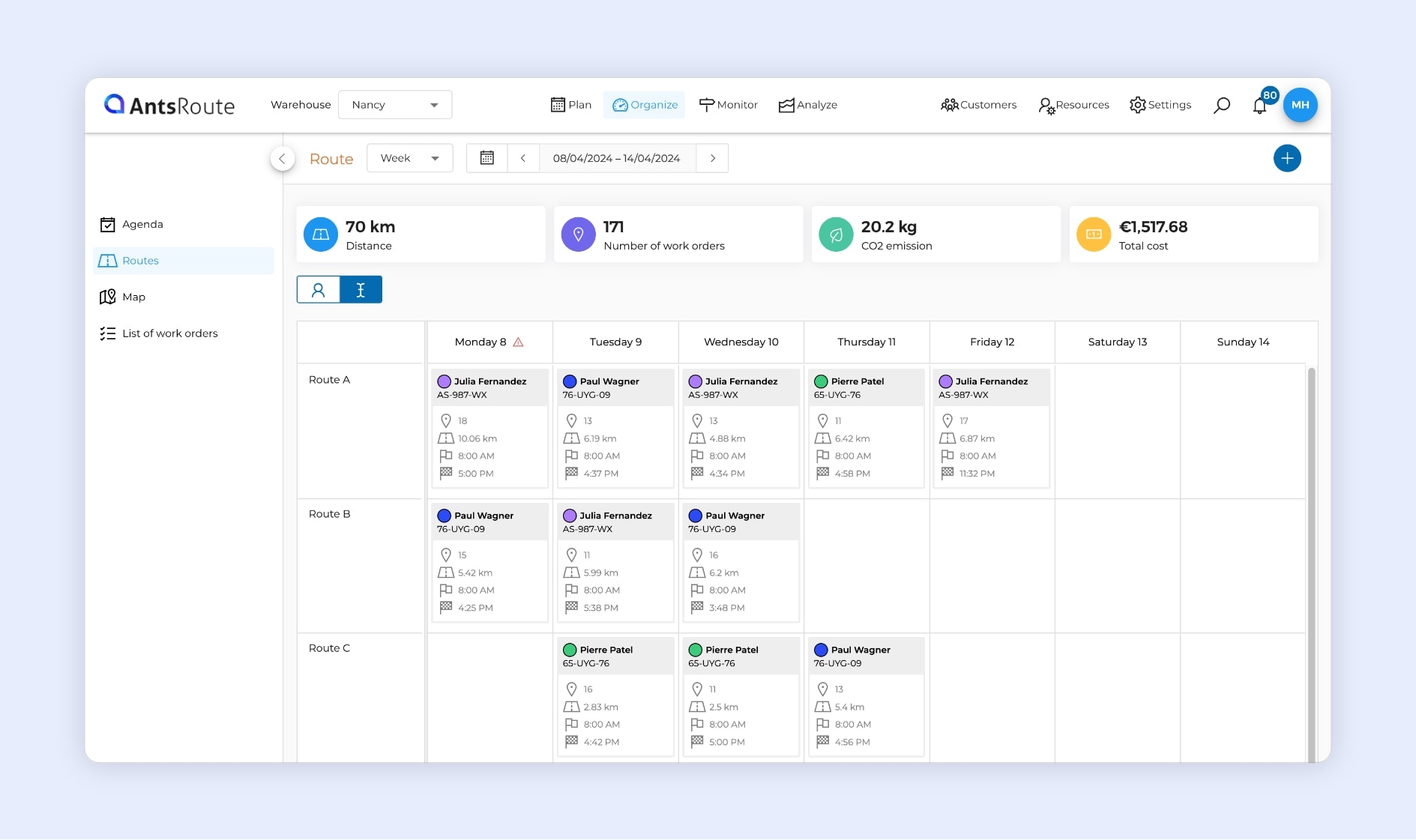Open List of work orders
The width and height of the screenshot is (1416, 840).
(x=169, y=333)
